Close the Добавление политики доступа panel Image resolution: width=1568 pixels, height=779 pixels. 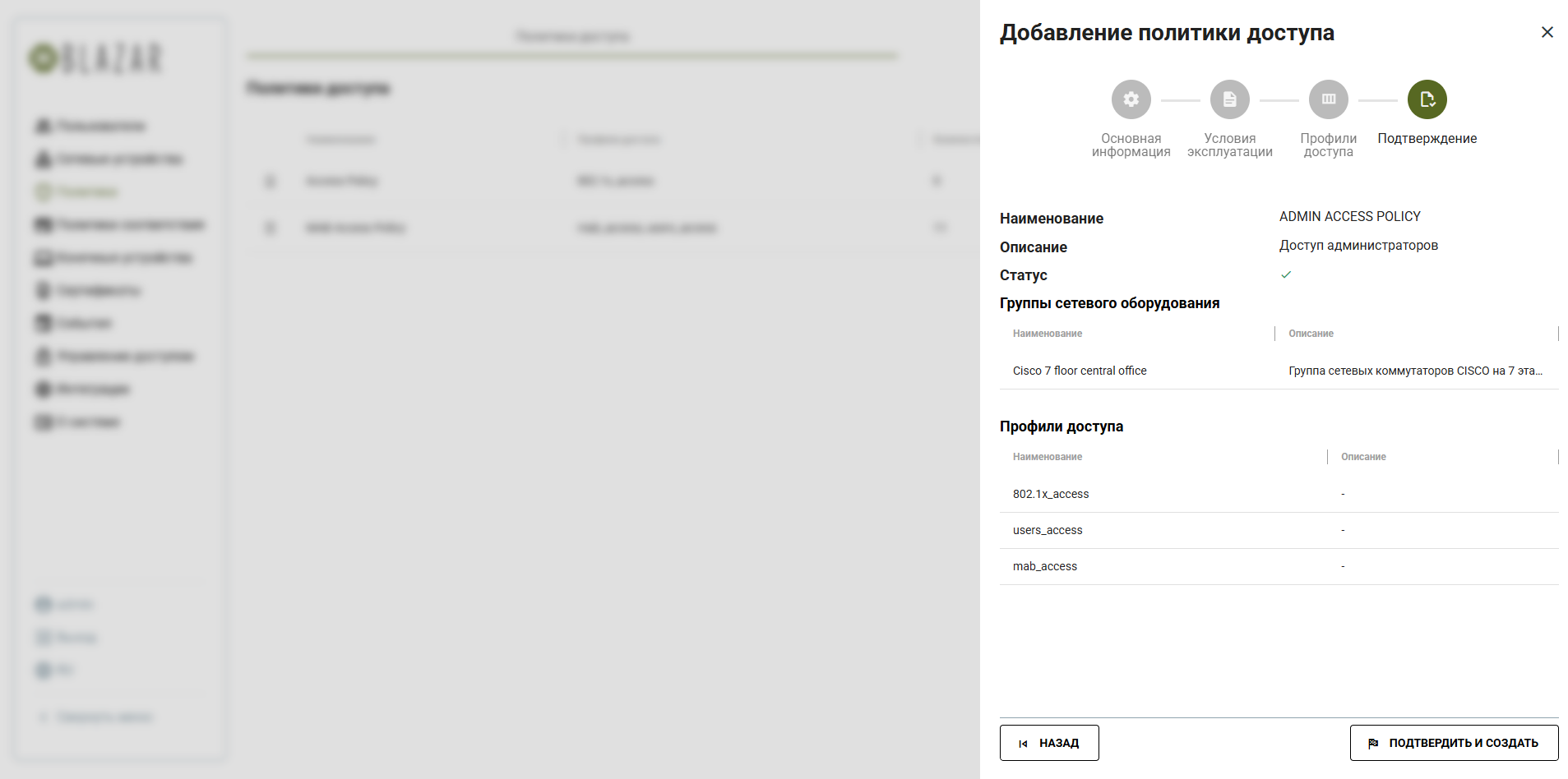point(1547,32)
